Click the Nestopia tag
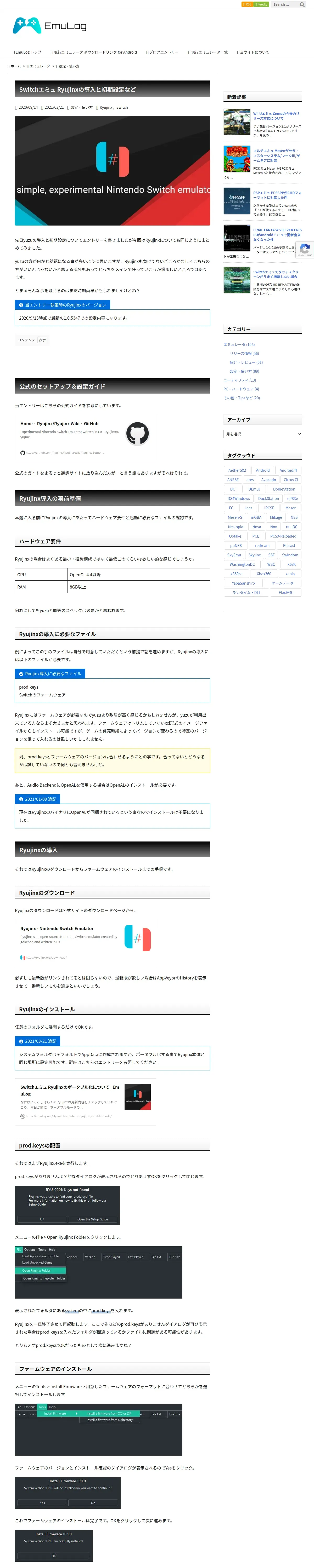Screen dimensions: 314x1568 (x=235, y=527)
